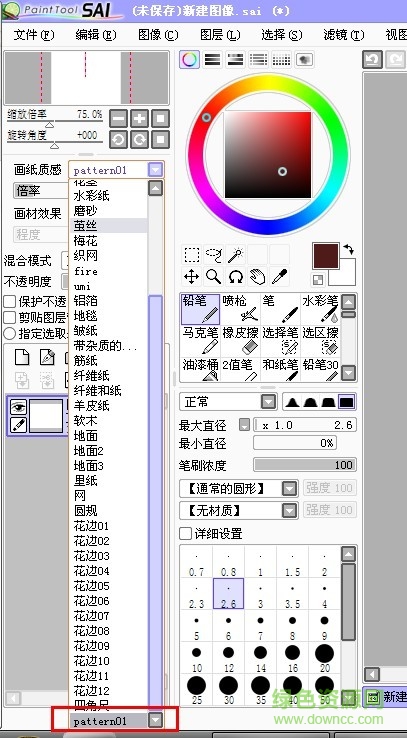
Task: Select the eyedropper color picker tool
Action: tap(279, 277)
